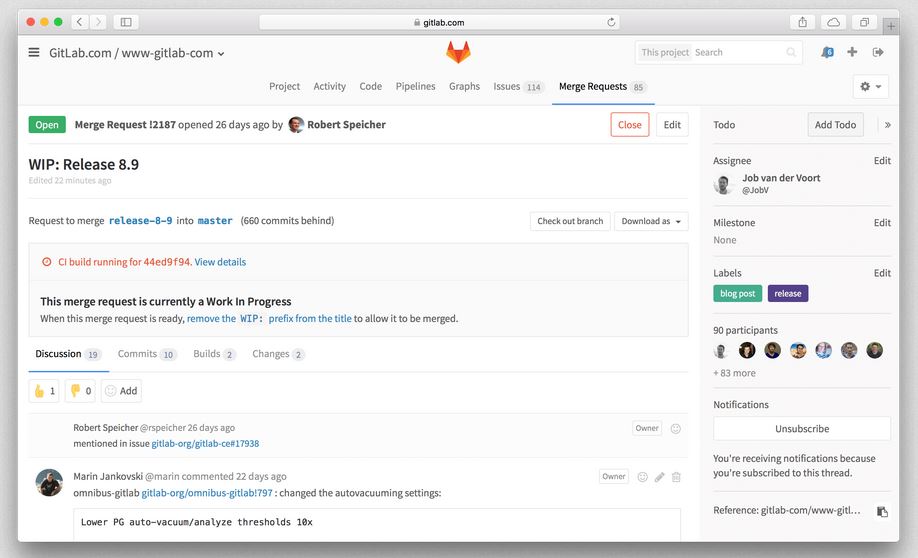Viewport: 918px width, 558px height.
Task: Delete Marin Jankovski's comment trash icon
Action: [x=676, y=477]
